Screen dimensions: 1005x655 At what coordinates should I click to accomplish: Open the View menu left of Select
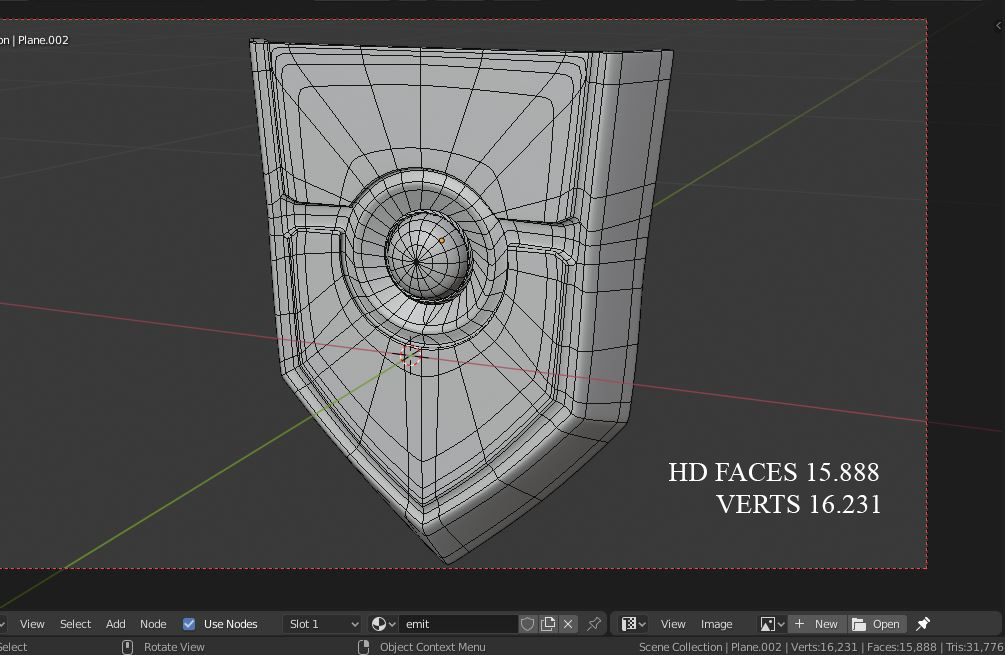(32, 624)
